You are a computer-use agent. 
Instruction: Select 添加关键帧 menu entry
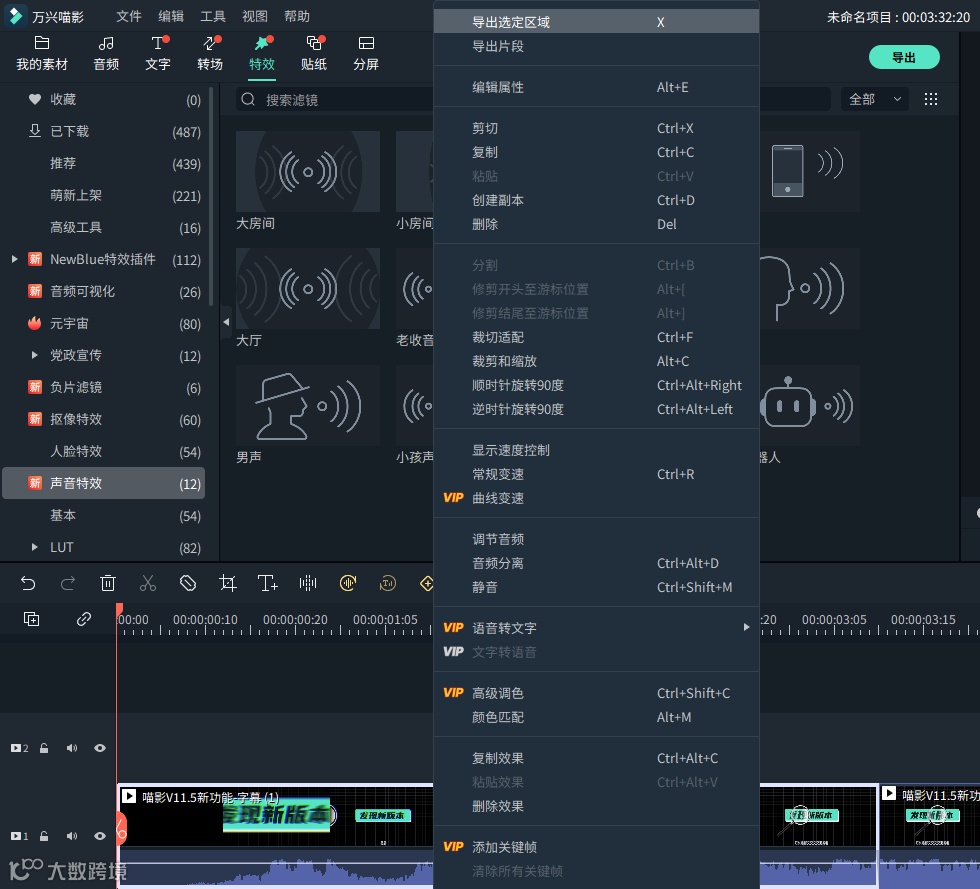596,847
